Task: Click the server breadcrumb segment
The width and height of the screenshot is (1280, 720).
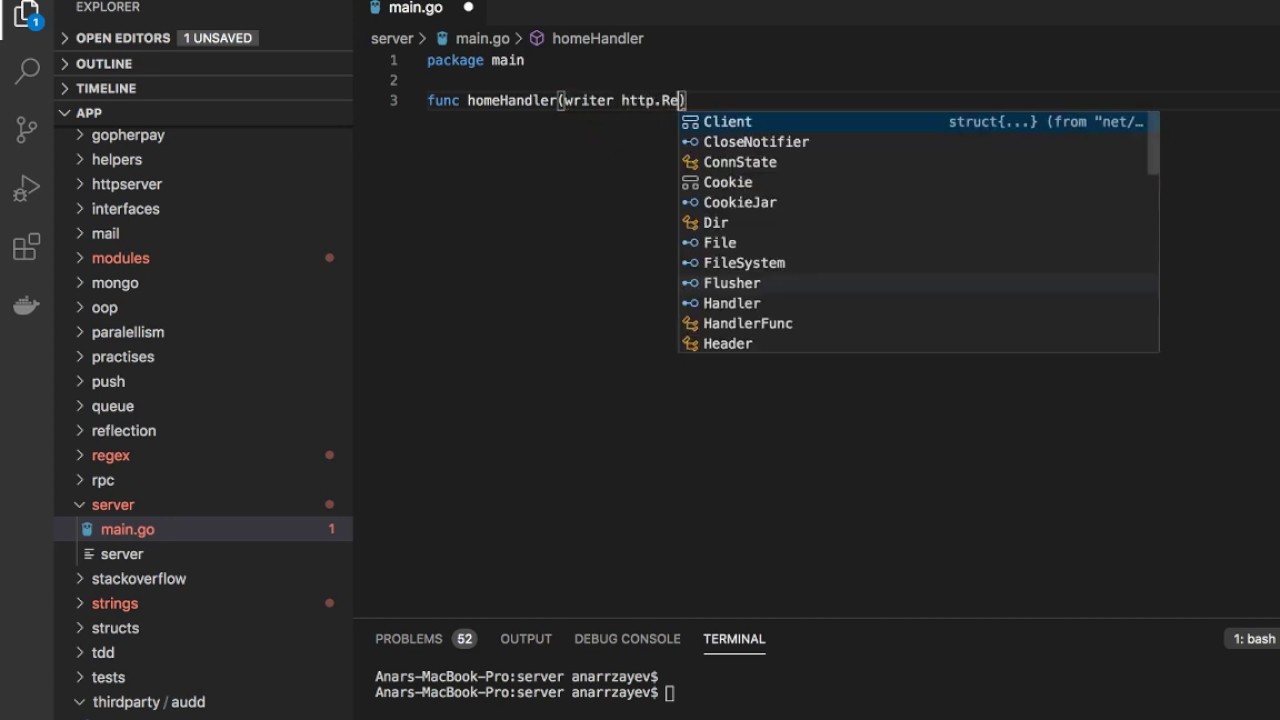Action: pos(392,38)
